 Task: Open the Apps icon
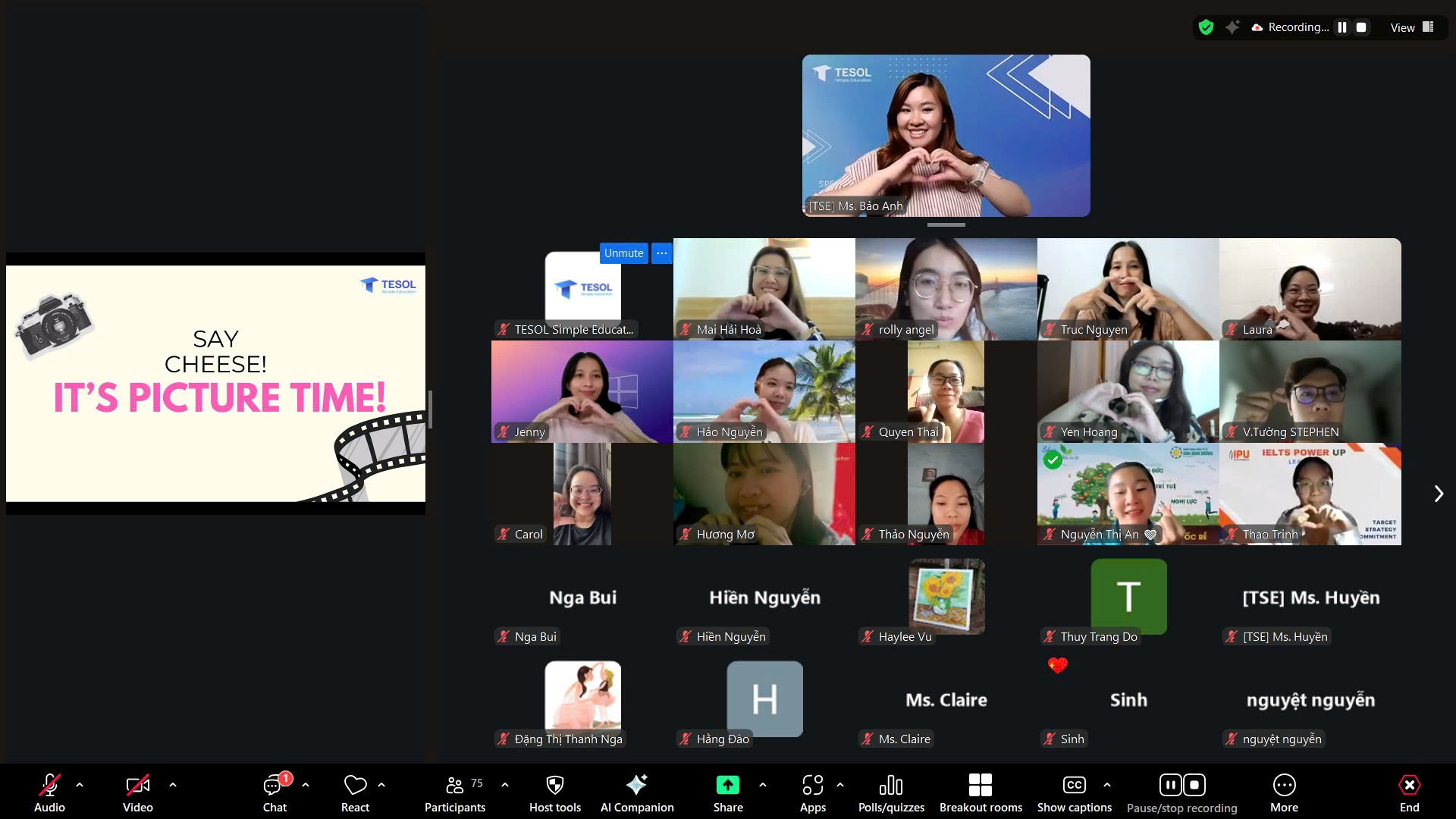(x=812, y=785)
